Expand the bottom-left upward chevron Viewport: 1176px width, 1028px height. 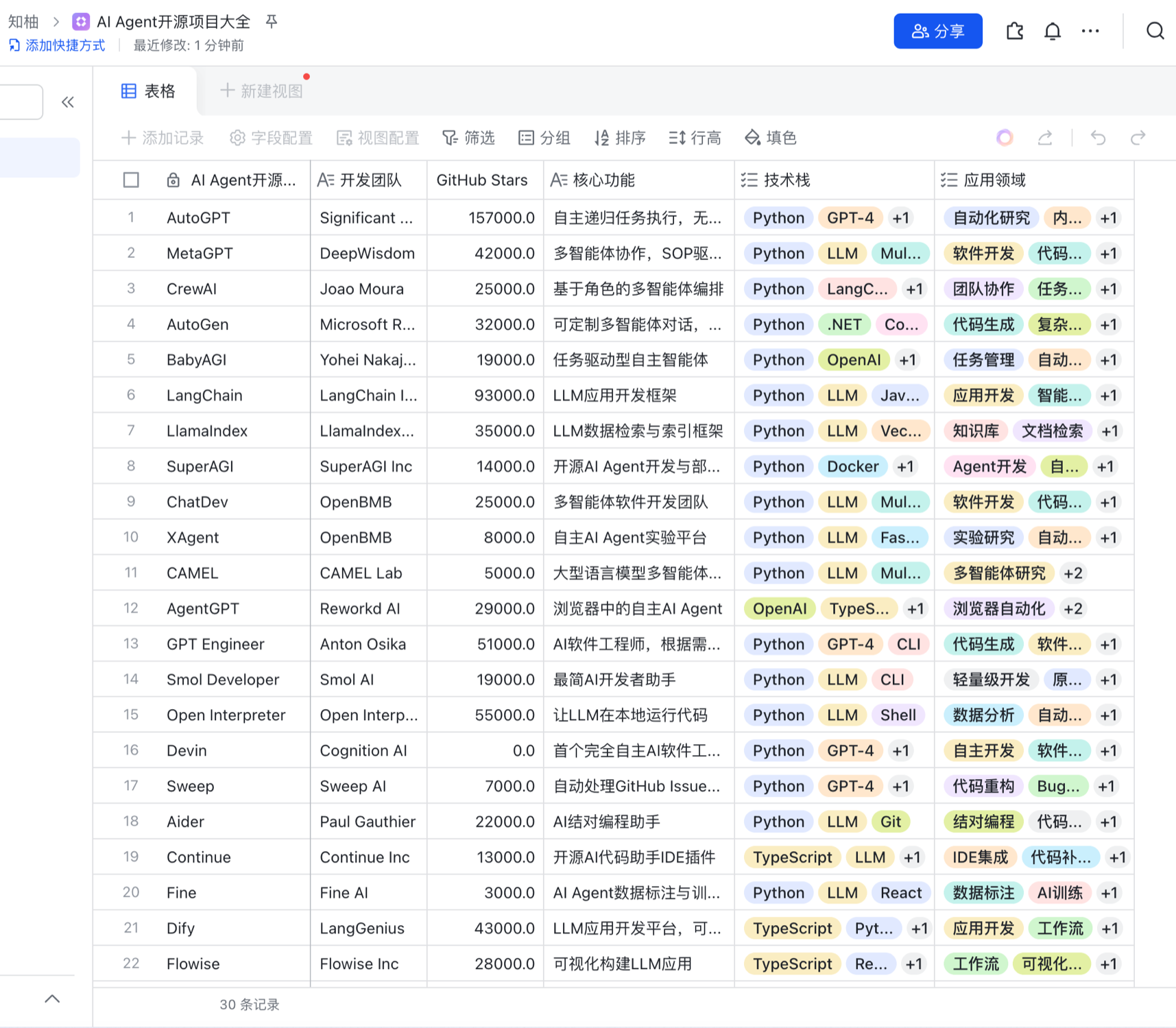(52, 999)
